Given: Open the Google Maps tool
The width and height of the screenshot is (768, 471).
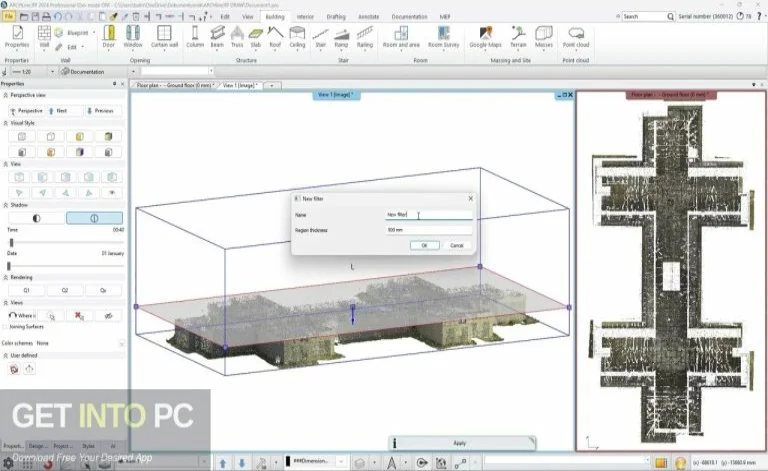Looking at the screenshot, I should tap(485, 36).
